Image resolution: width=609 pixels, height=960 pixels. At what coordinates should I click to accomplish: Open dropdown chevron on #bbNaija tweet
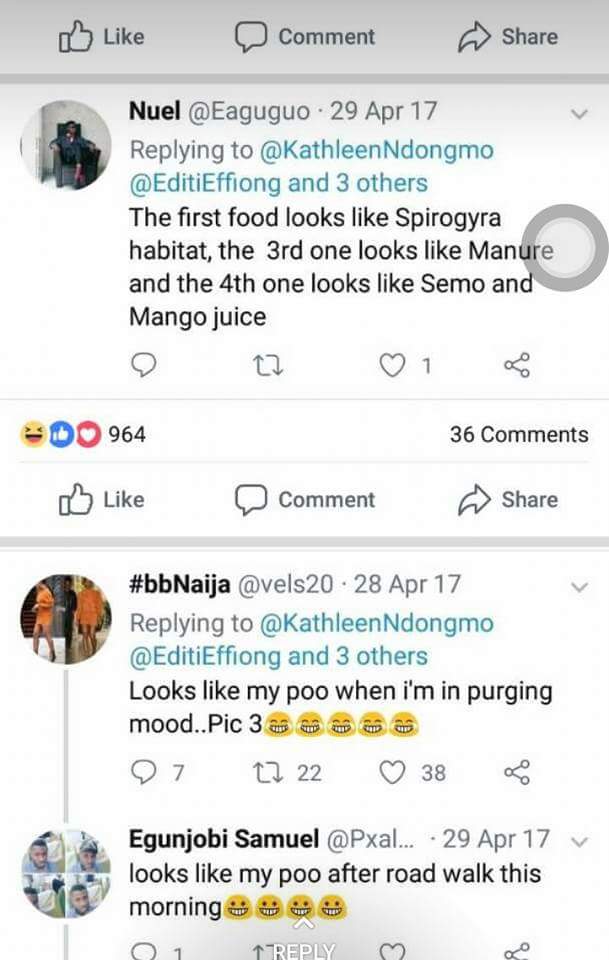pos(578,587)
